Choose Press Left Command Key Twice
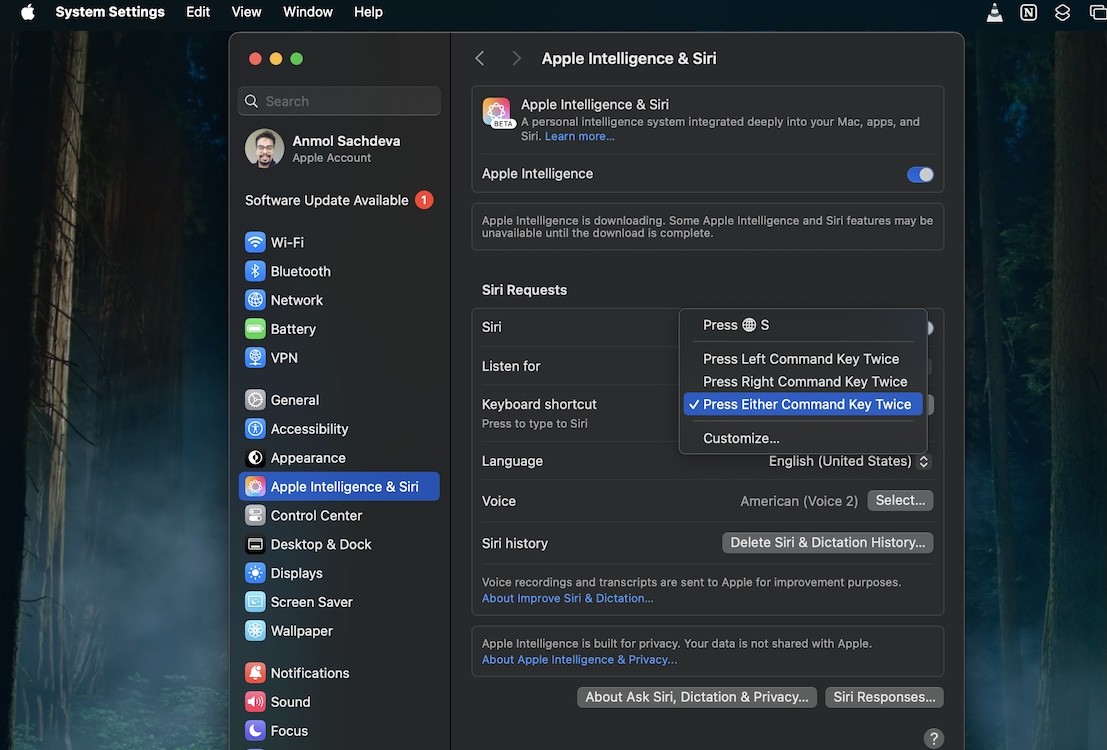The image size is (1107, 750). 803,359
